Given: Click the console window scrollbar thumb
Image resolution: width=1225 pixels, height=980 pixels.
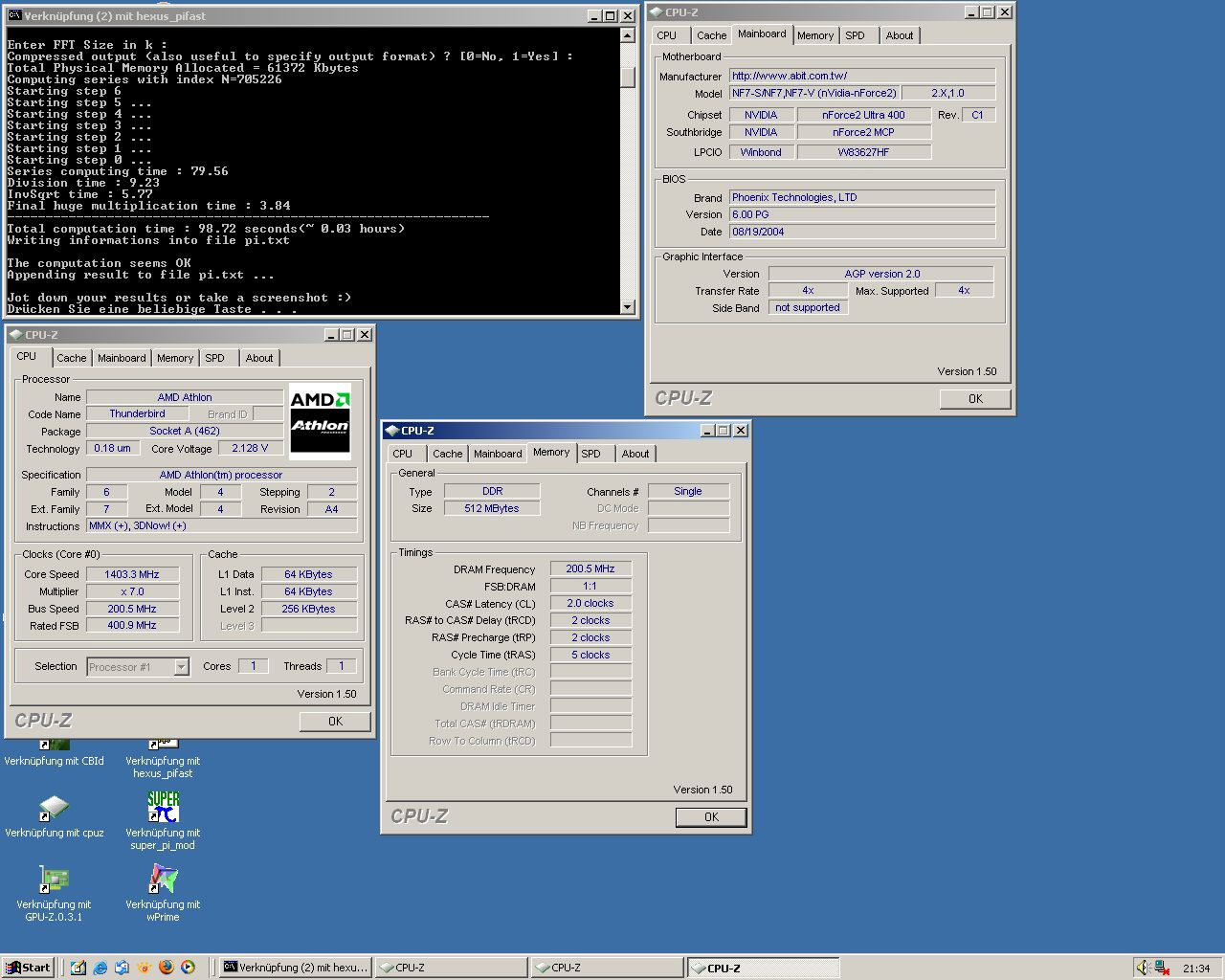Looking at the screenshot, I should click(x=628, y=77).
